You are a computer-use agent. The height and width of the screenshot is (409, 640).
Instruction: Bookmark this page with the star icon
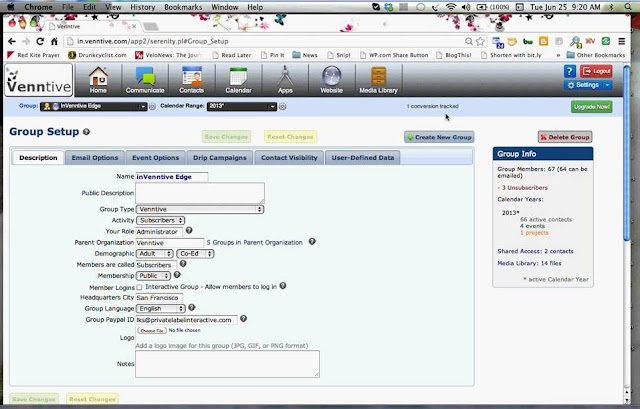click(x=480, y=41)
